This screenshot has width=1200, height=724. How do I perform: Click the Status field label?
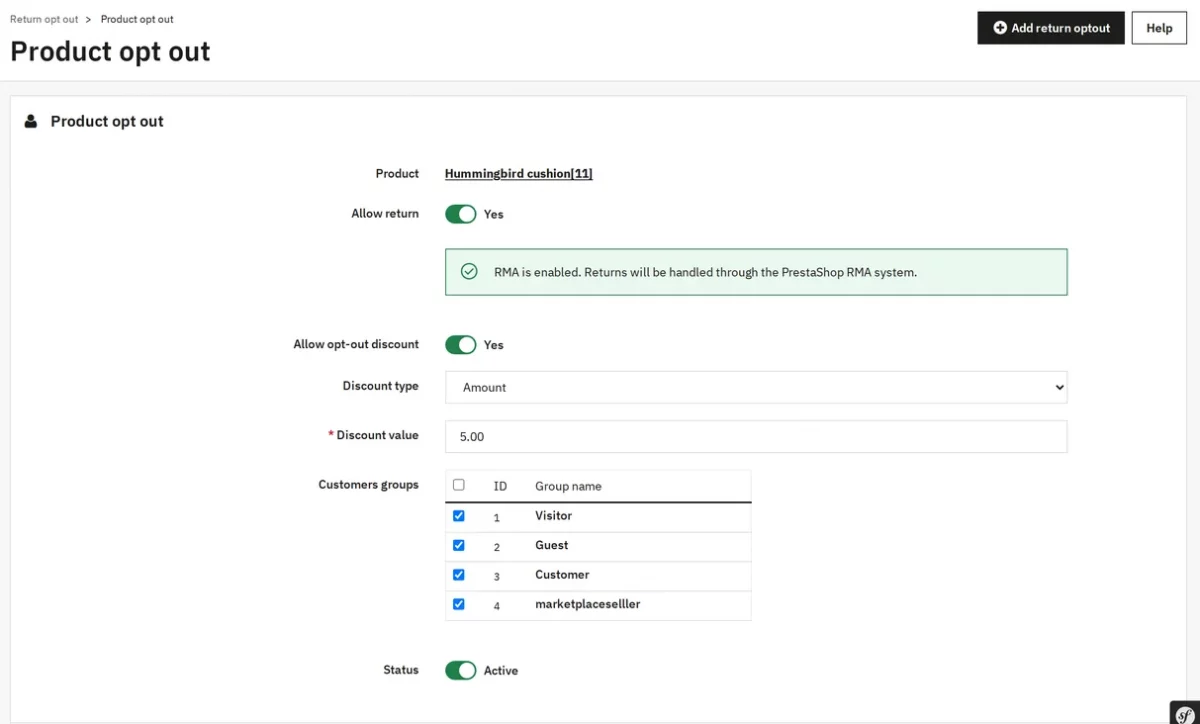pyautogui.click(x=401, y=670)
